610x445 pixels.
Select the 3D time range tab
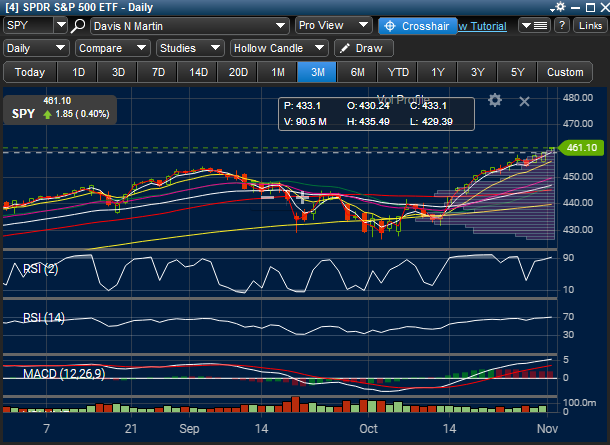tap(118, 72)
